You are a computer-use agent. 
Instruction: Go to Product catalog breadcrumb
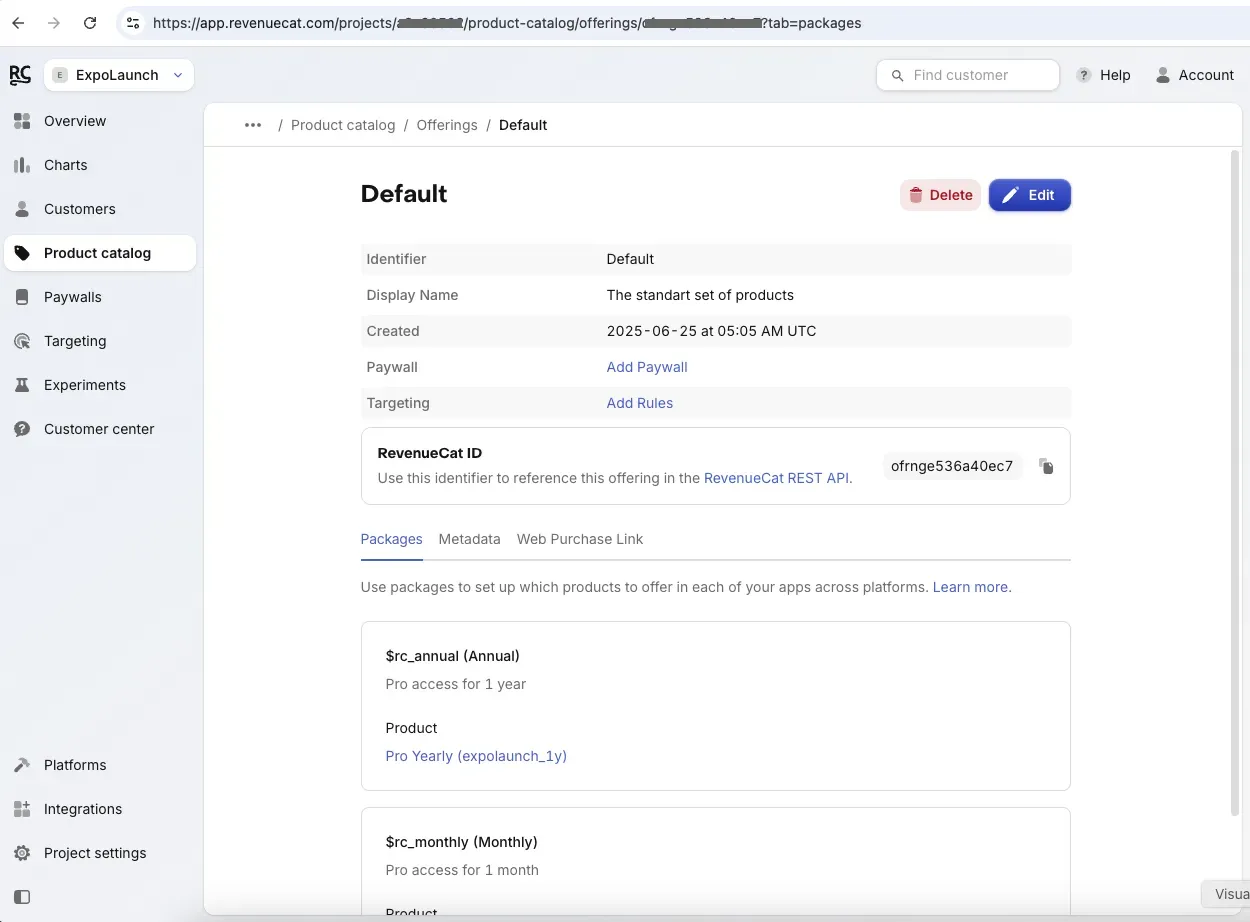[343, 125]
